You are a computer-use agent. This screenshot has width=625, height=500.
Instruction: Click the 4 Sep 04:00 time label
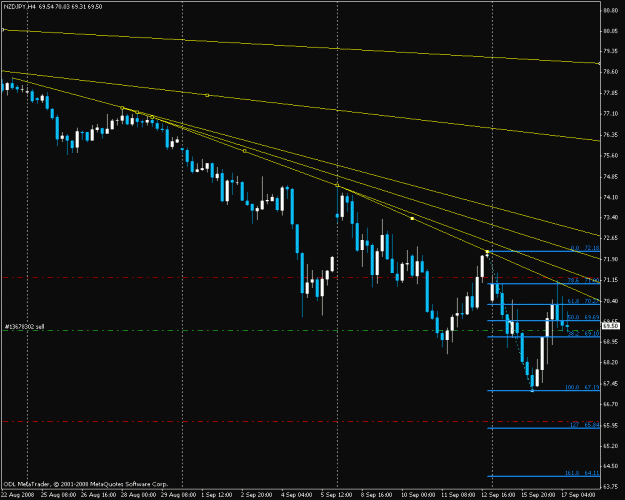[x=297, y=495]
